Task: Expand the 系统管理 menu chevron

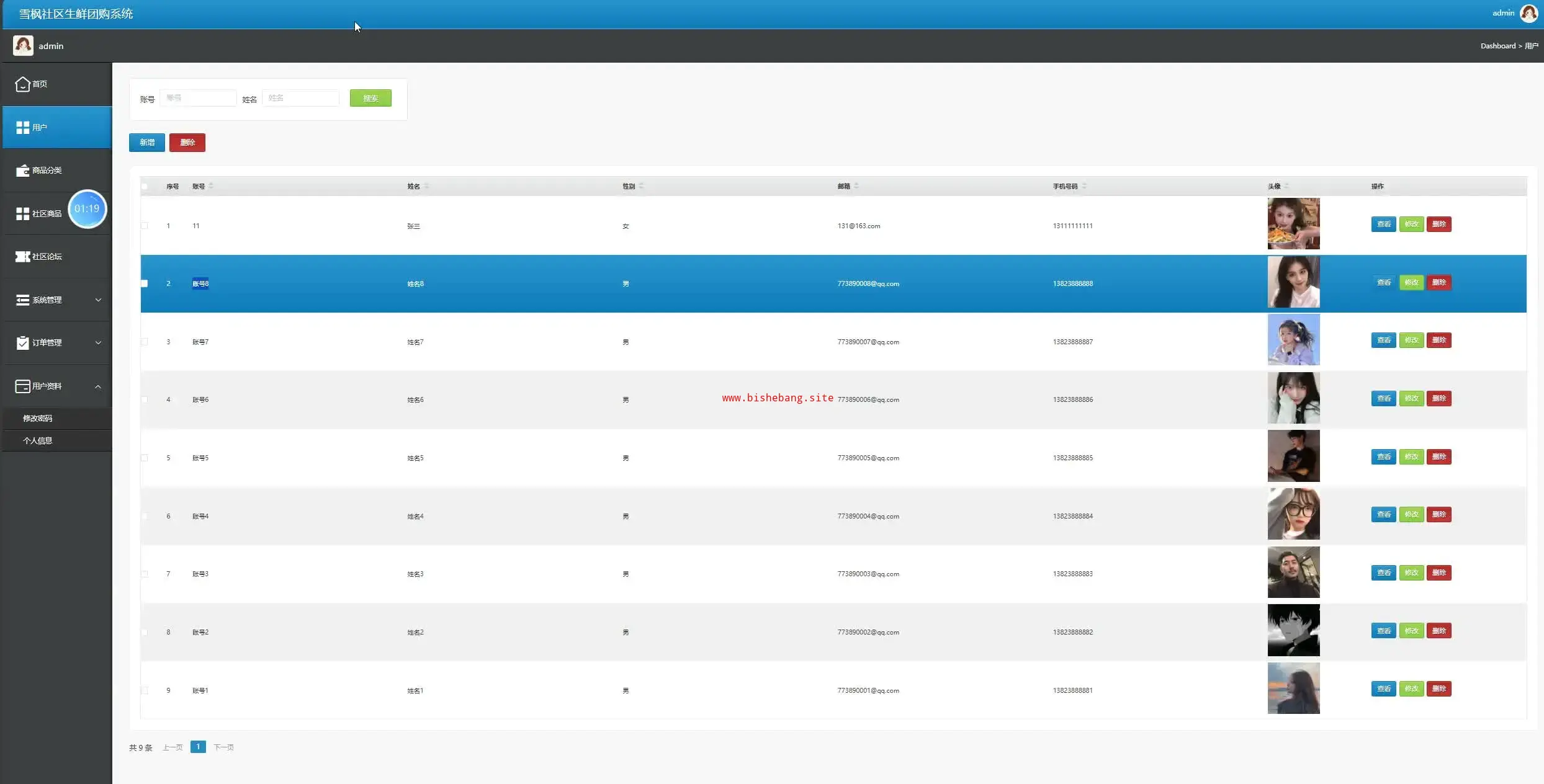Action: point(98,300)
